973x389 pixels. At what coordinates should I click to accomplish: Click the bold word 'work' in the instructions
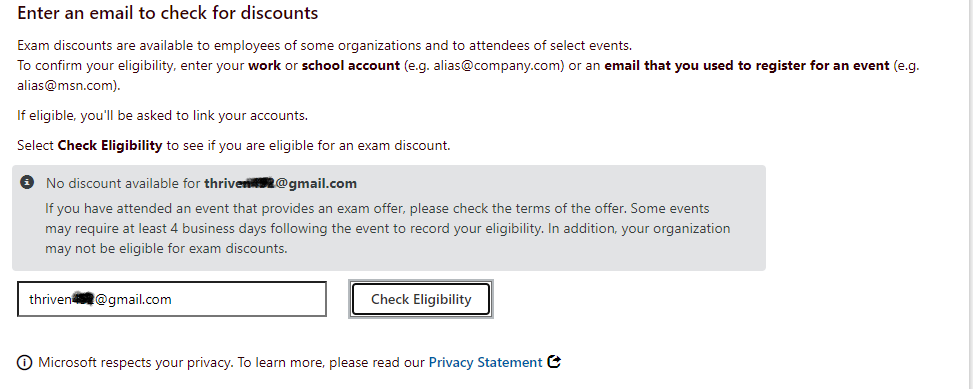264,66
